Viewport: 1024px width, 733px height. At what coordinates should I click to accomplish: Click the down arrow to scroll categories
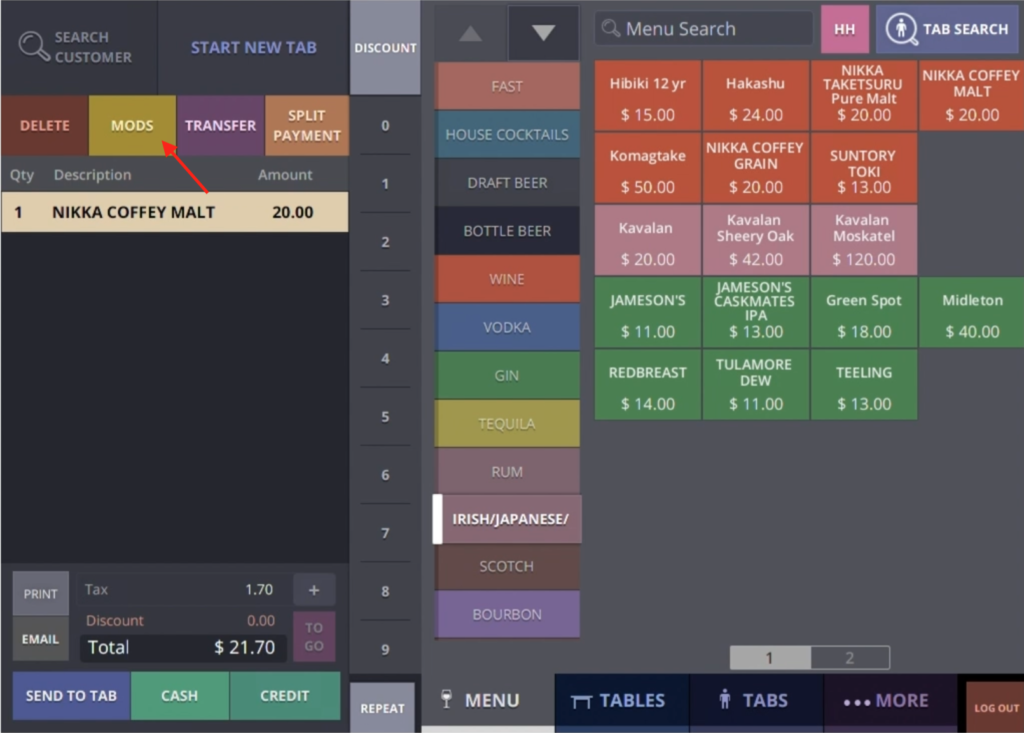tap(542, 32)
